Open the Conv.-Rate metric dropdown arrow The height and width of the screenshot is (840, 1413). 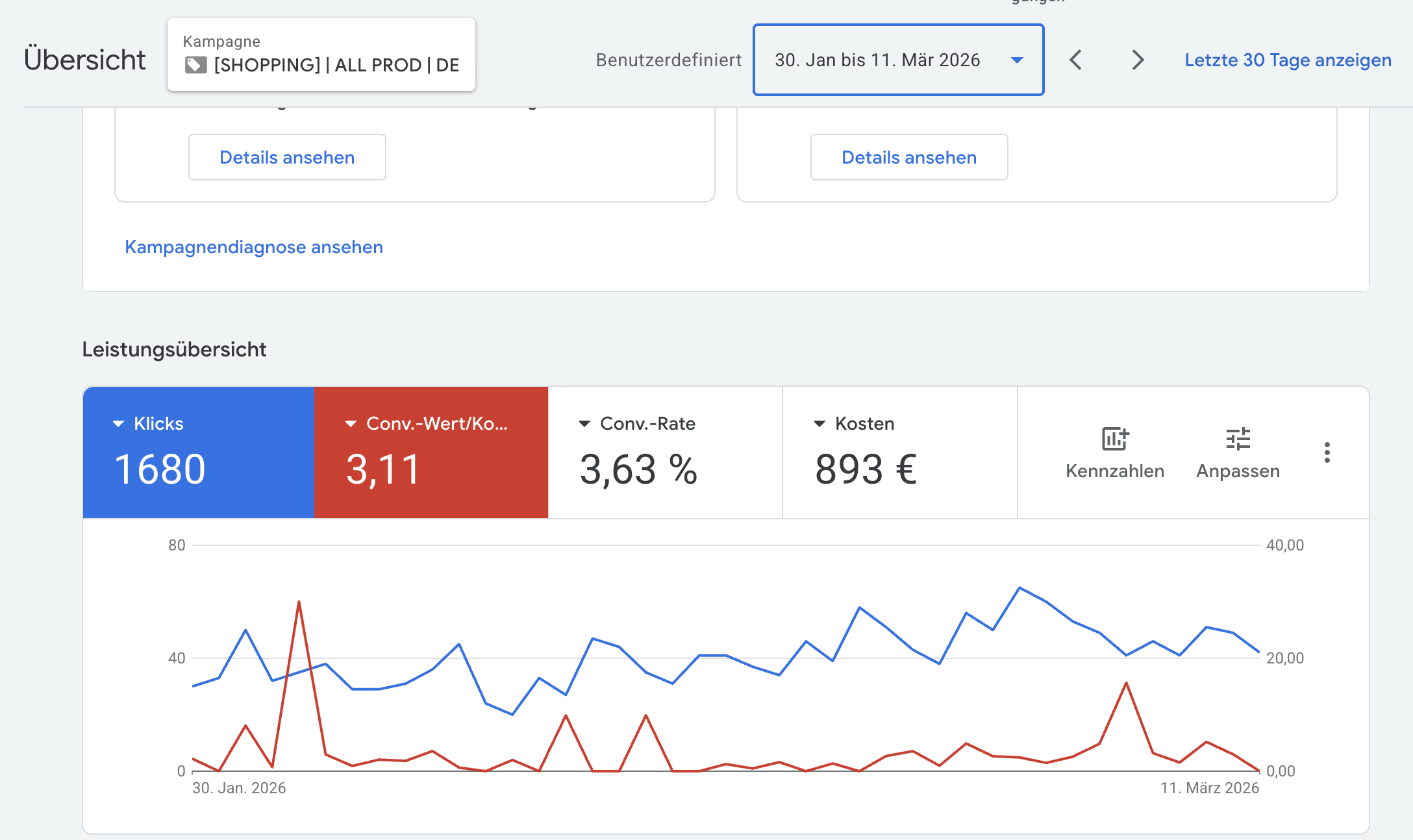tap(584, 424)
